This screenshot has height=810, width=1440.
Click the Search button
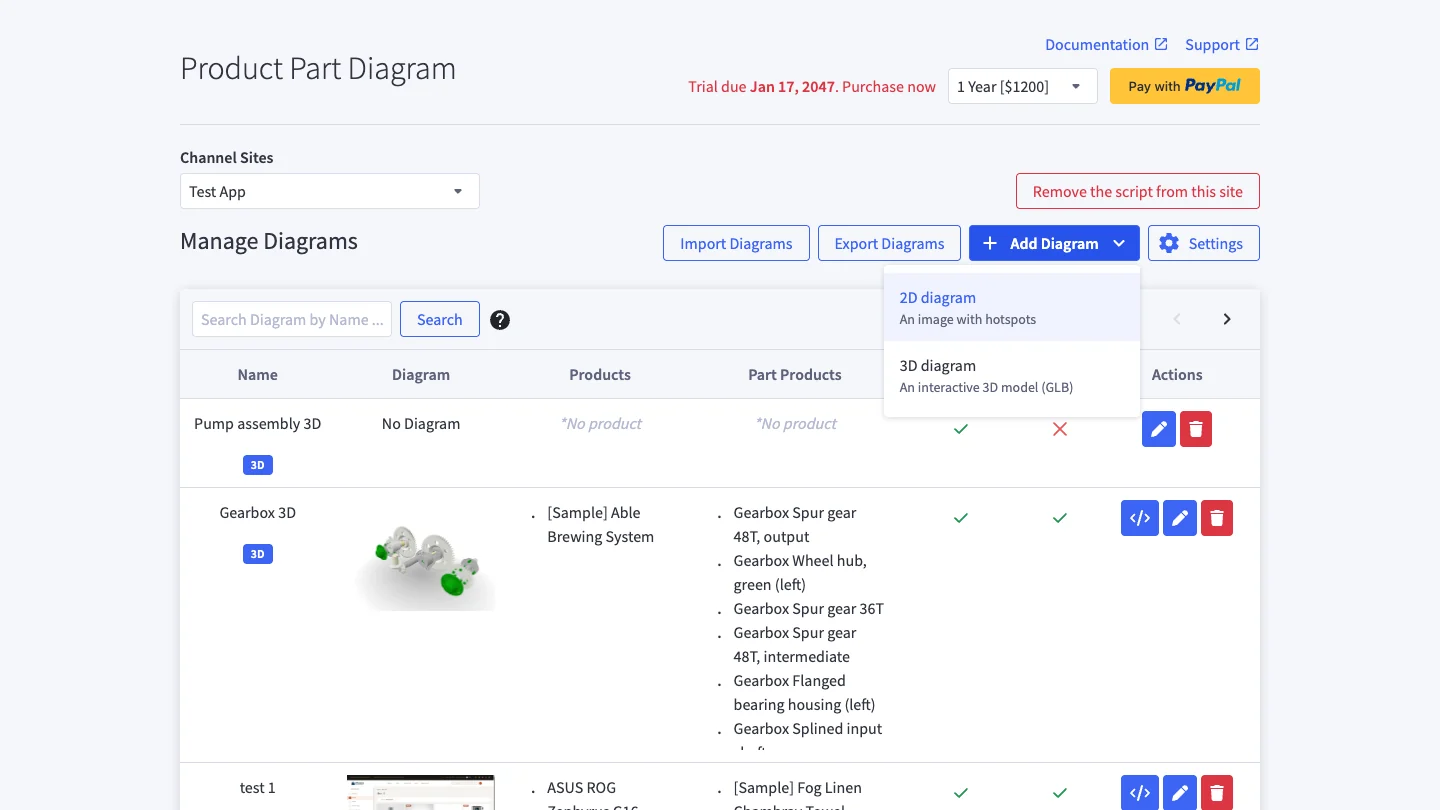[x=440, y=319]
